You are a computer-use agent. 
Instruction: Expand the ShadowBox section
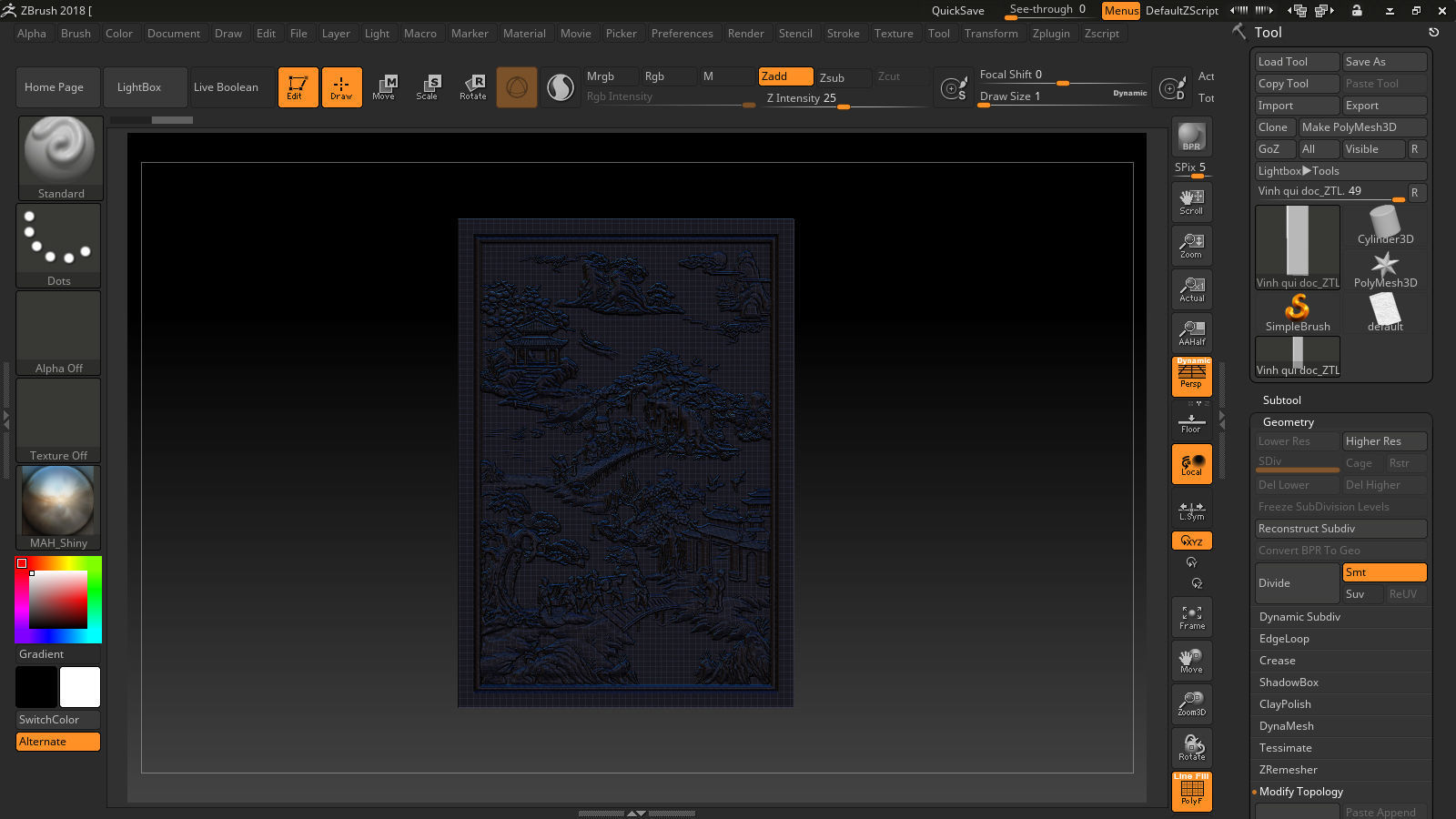point(1289,682)
